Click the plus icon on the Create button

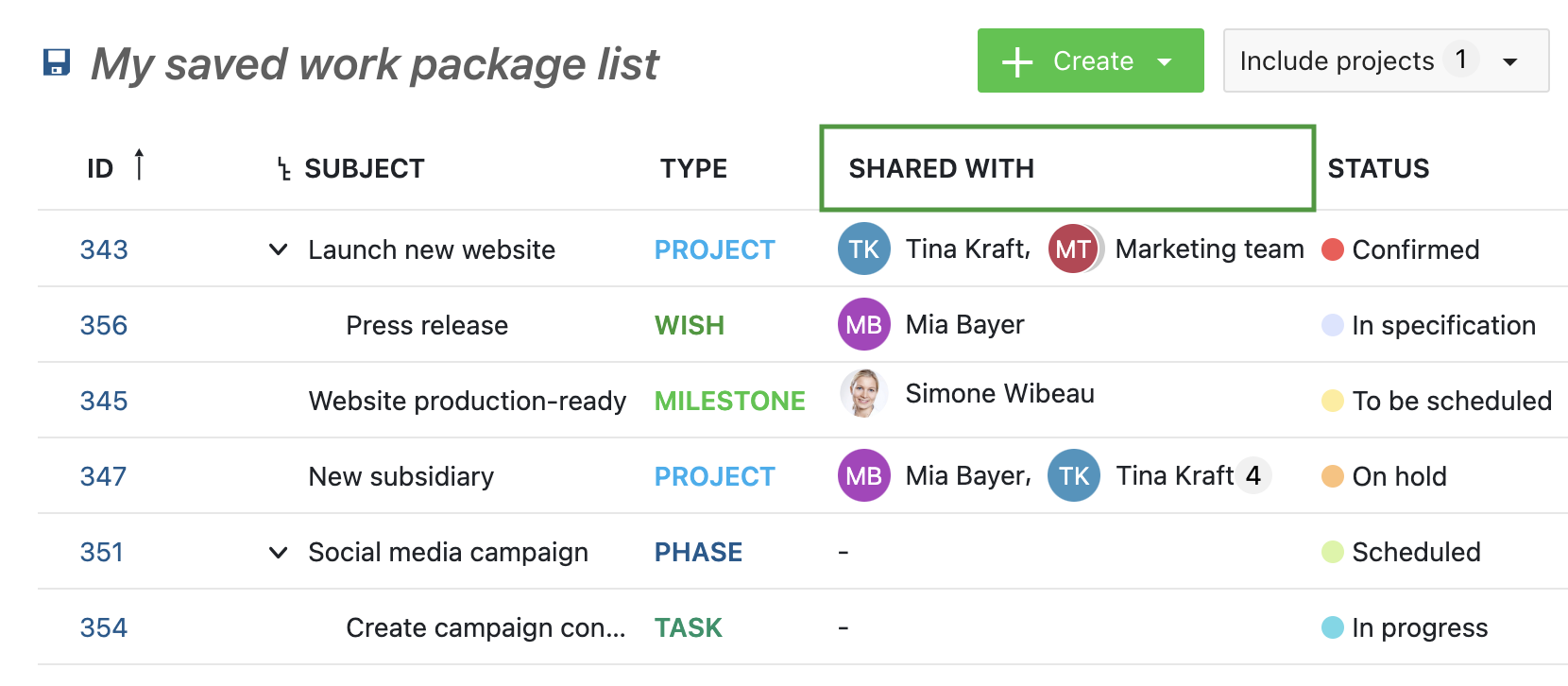1017,61
